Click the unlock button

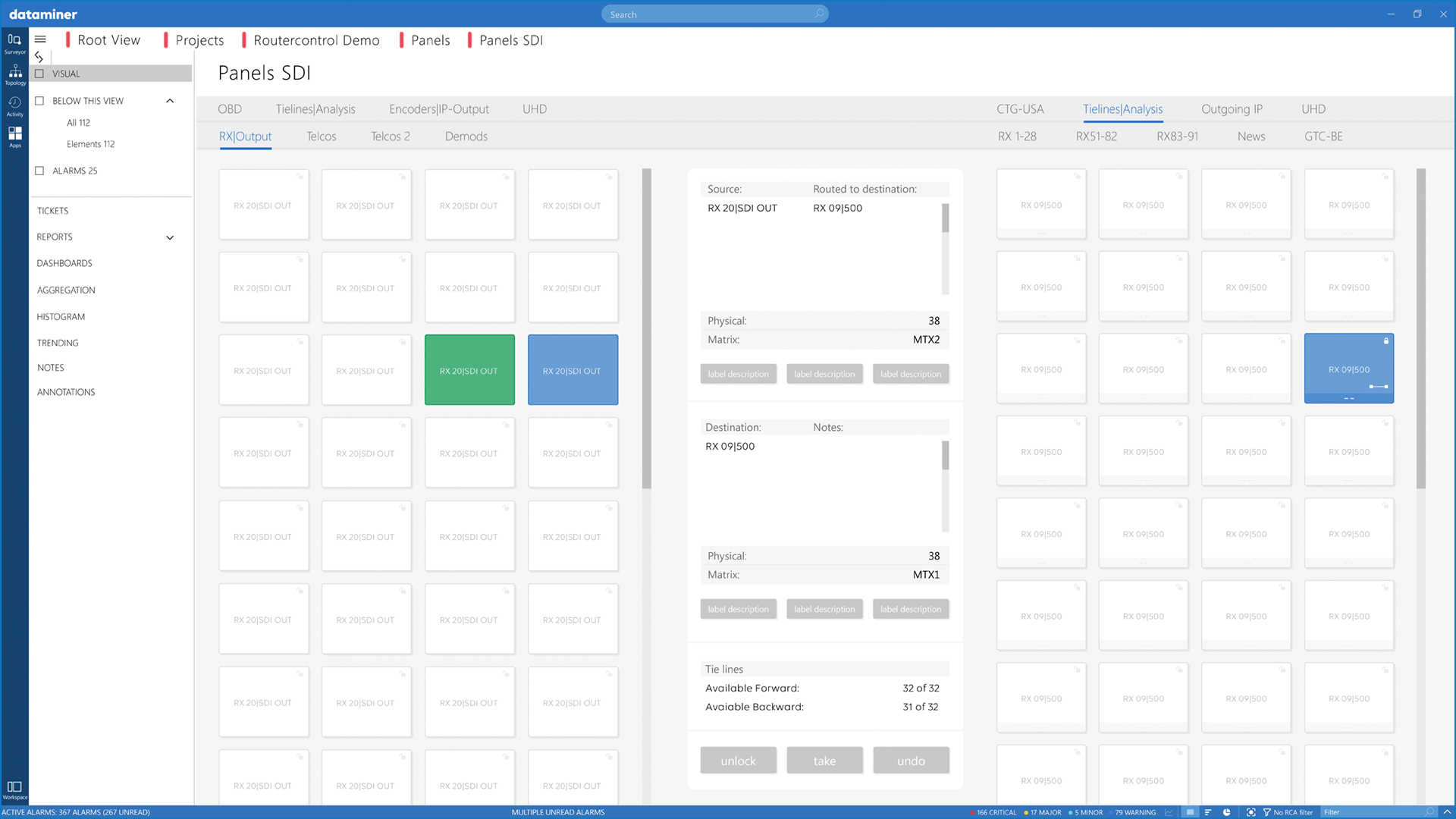pyautogui.click(x=739, y=761)
